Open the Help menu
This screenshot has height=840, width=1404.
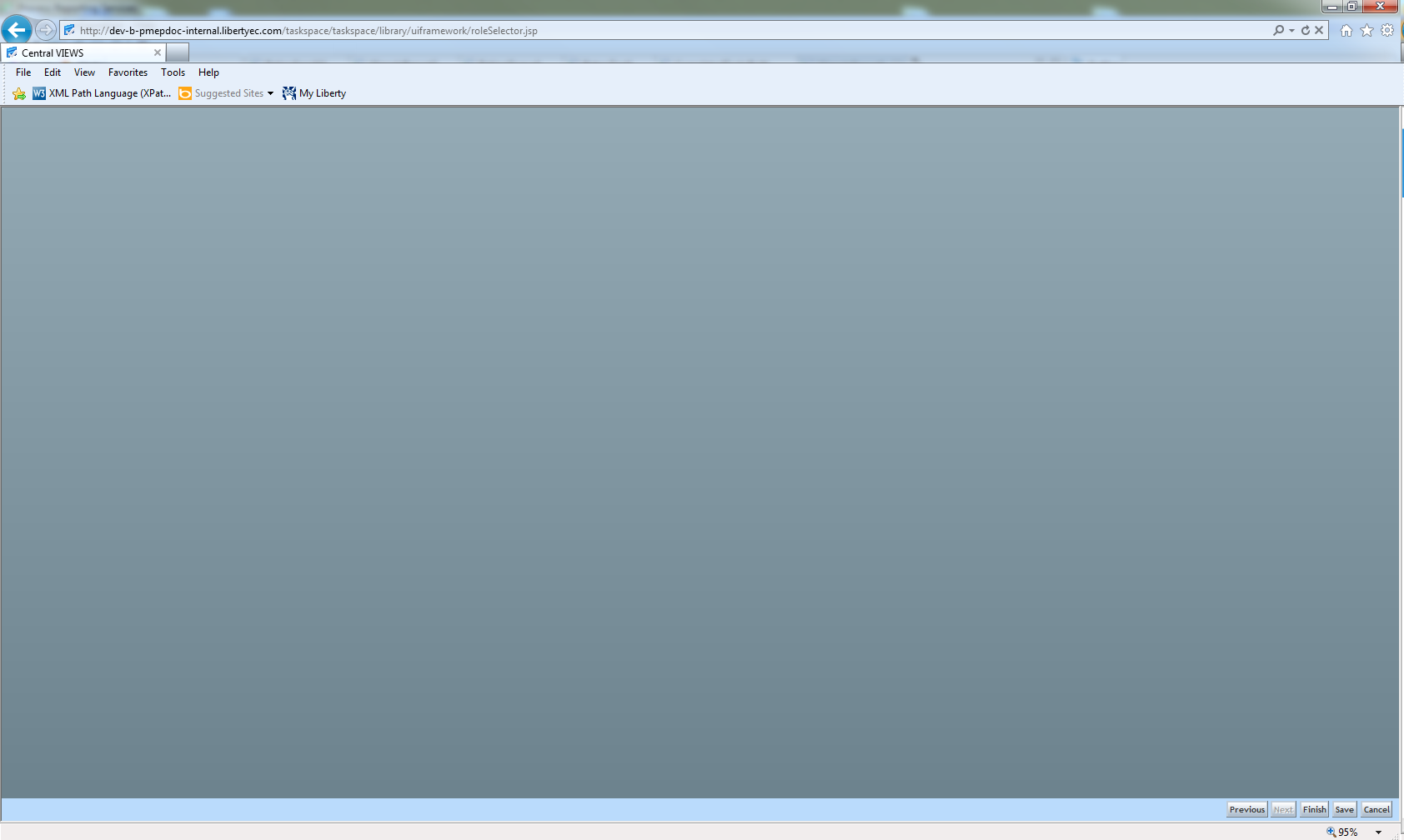[208, 72]
